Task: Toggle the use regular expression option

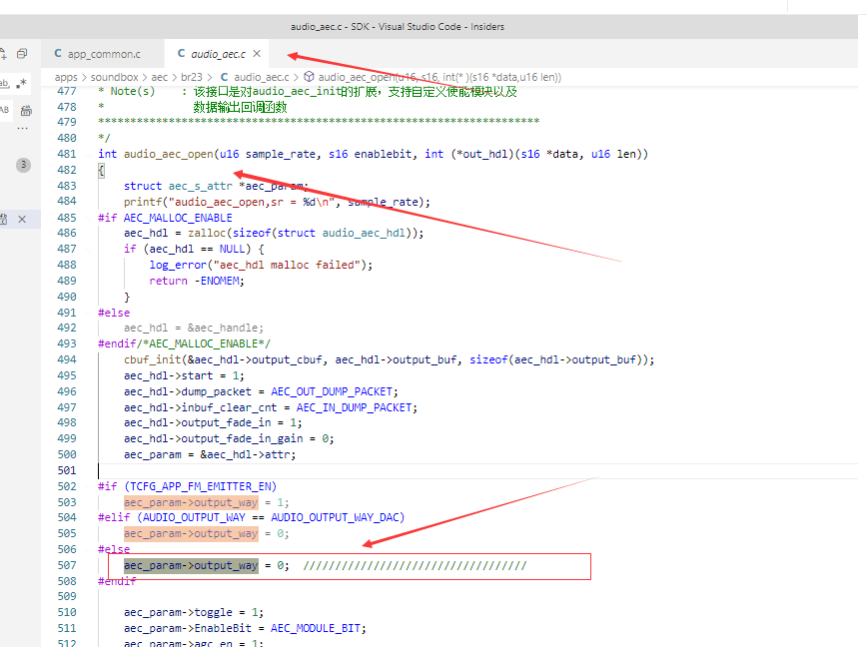Action: pos(22,84)
